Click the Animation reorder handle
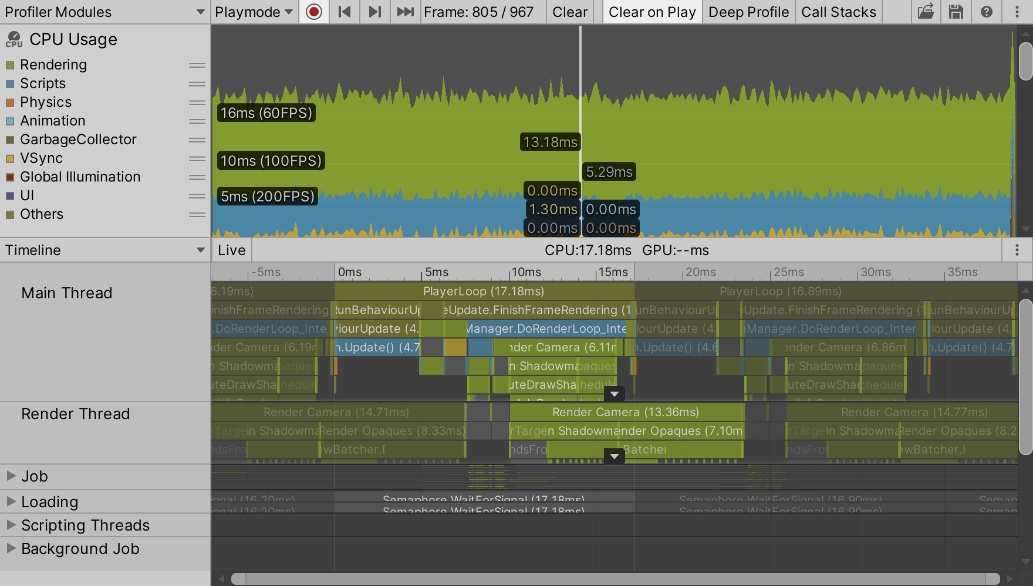Screen dimensions: 1033x586 (x=197, y=121)
